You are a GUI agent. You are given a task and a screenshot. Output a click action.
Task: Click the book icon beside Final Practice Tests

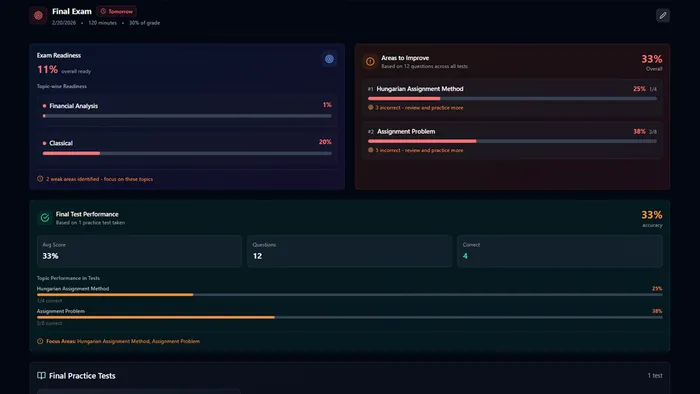(x=41, y=375)
